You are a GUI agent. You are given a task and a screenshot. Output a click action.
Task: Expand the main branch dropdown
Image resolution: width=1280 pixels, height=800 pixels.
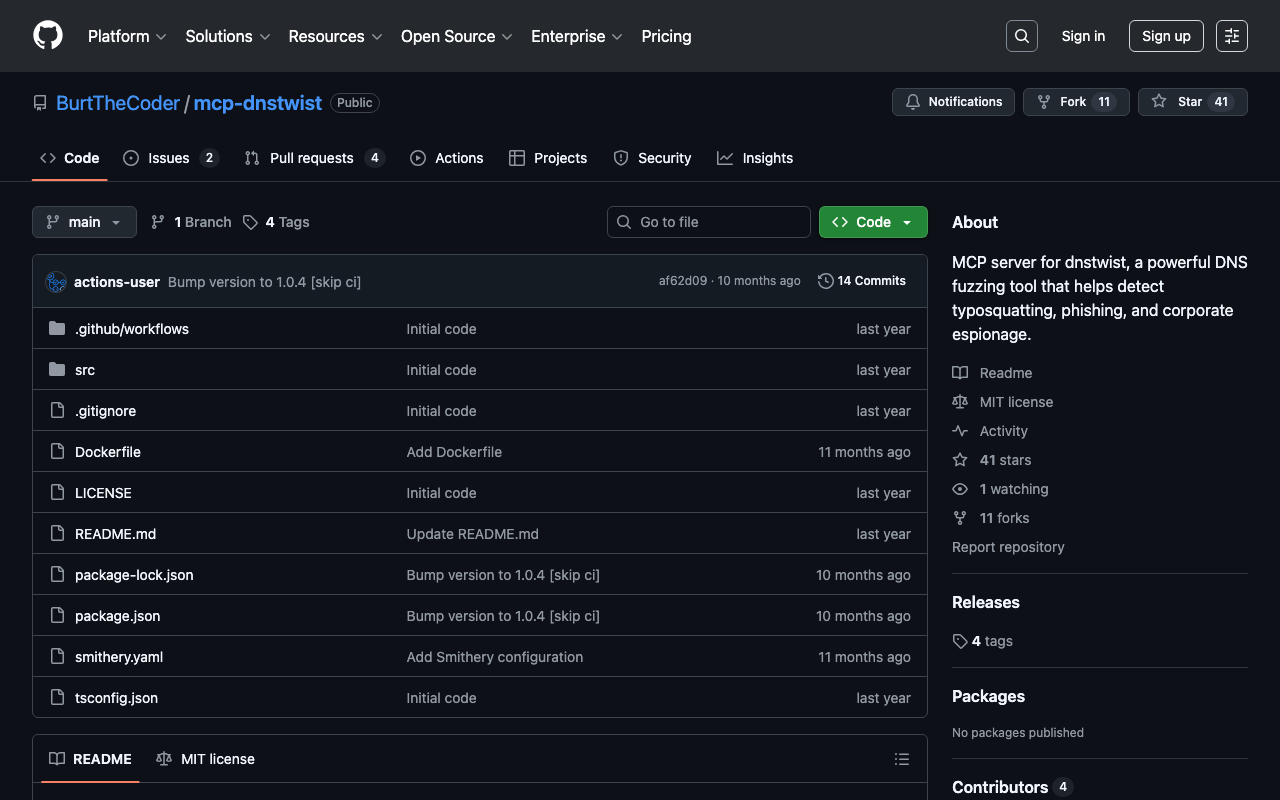84,222
